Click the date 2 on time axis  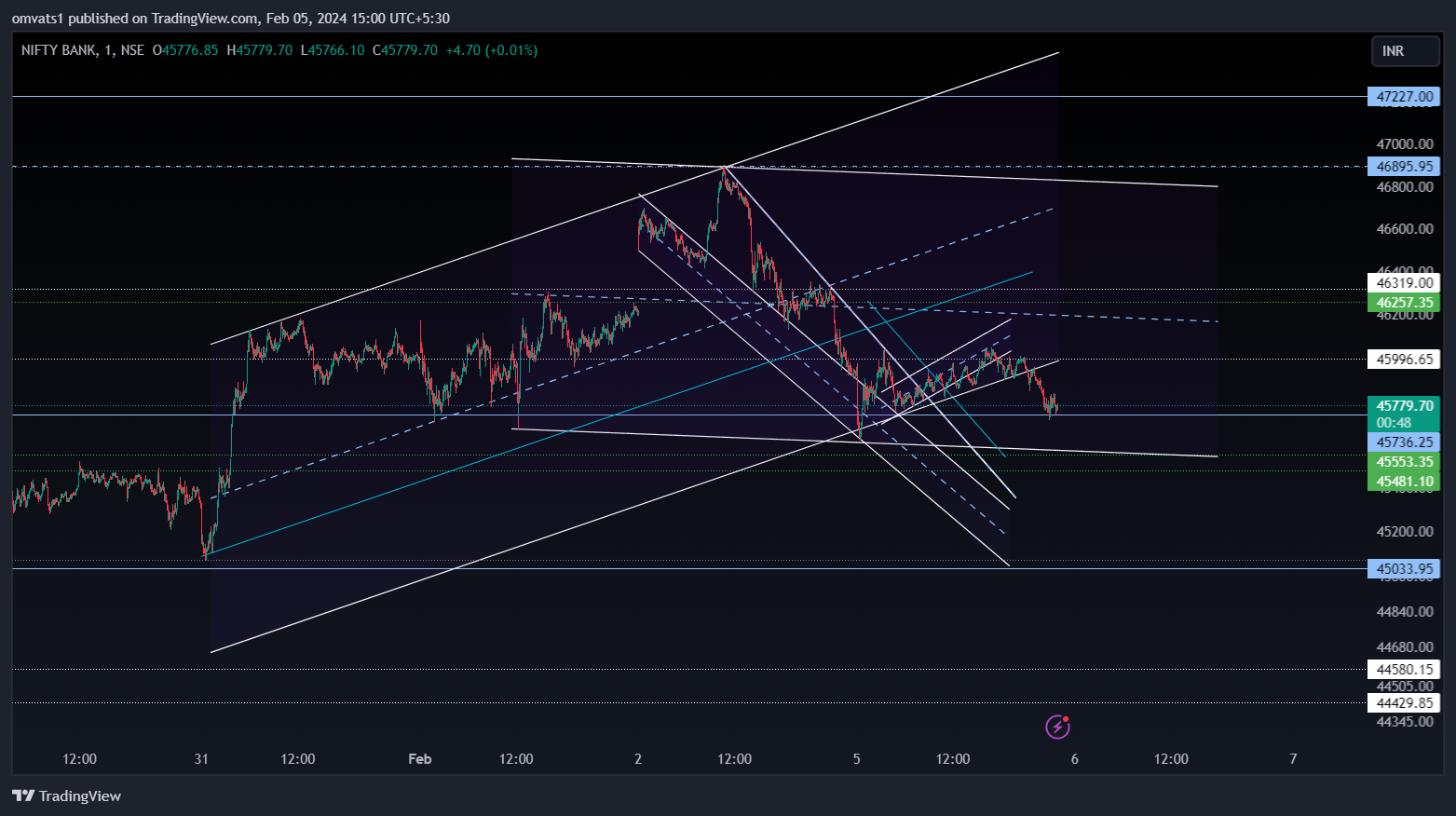click(x=638, y=759)
